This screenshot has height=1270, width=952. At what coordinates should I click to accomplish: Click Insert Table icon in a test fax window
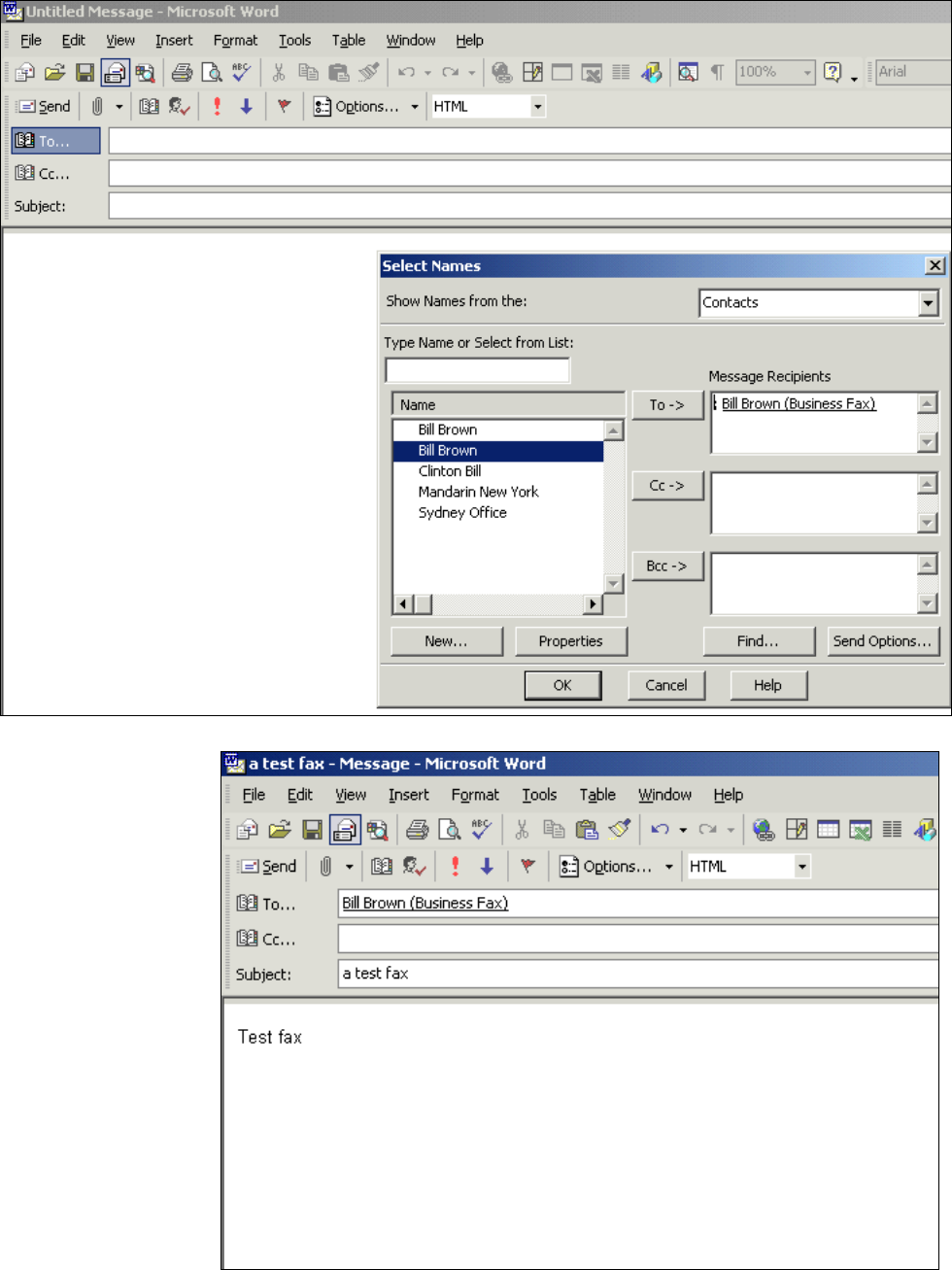[828, 829]
